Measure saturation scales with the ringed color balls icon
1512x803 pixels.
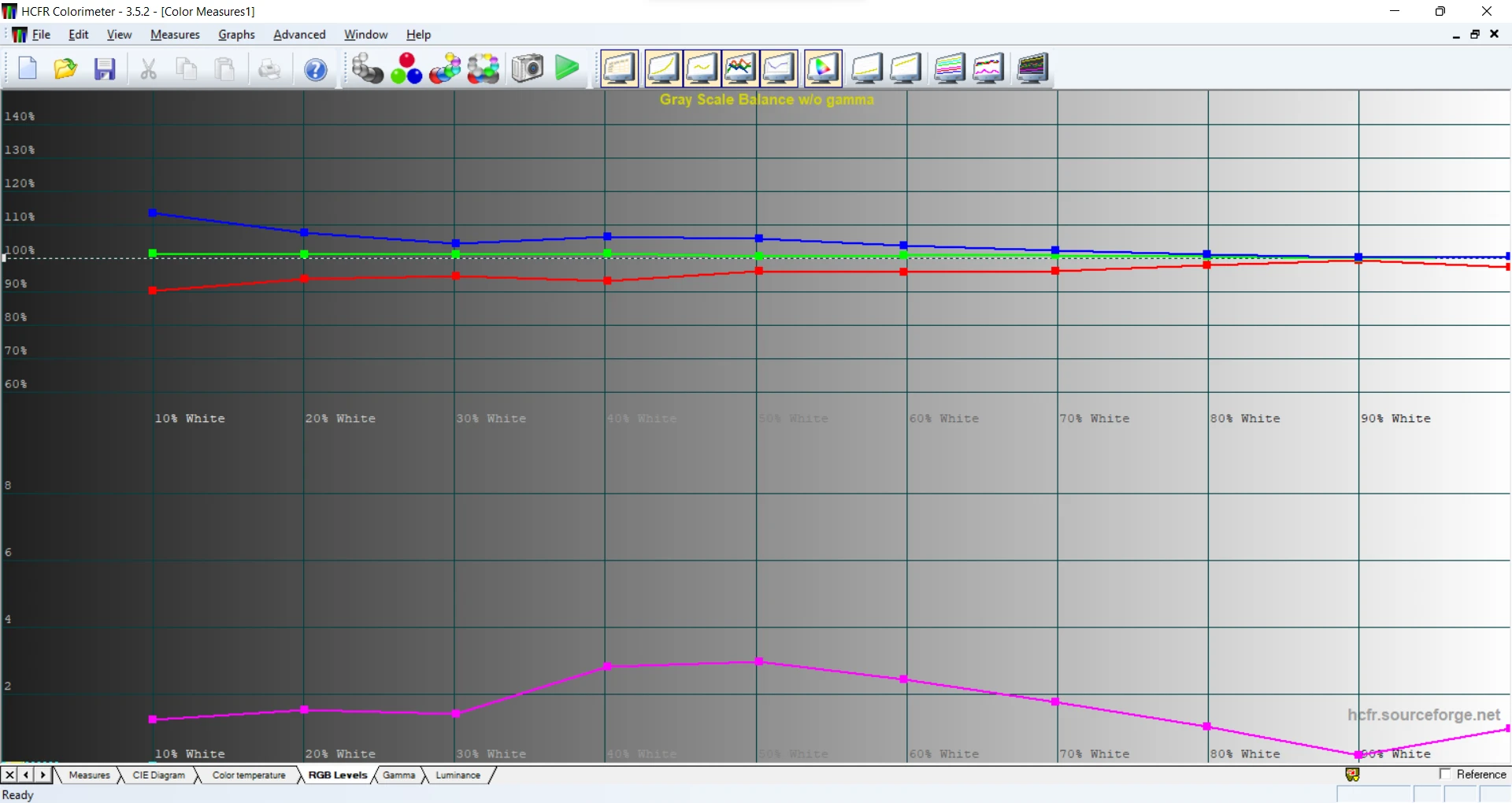click(x=484, y=68)
